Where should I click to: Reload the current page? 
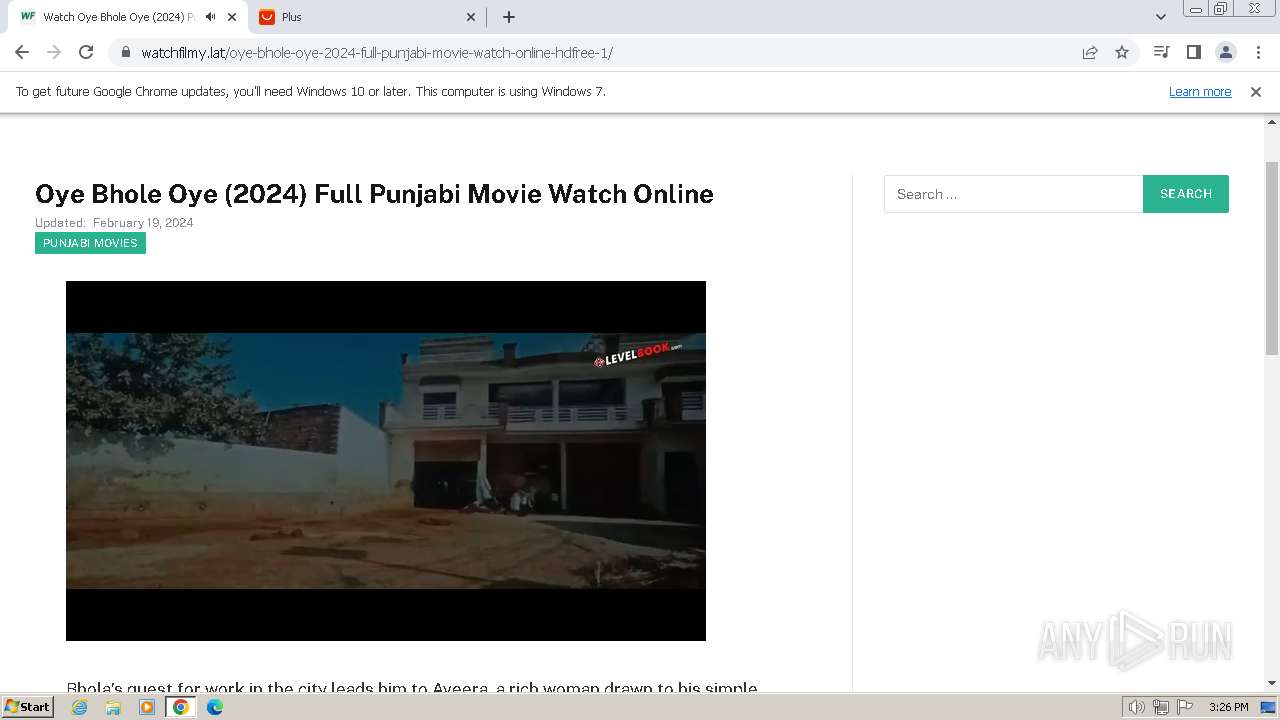click(86, 53)
